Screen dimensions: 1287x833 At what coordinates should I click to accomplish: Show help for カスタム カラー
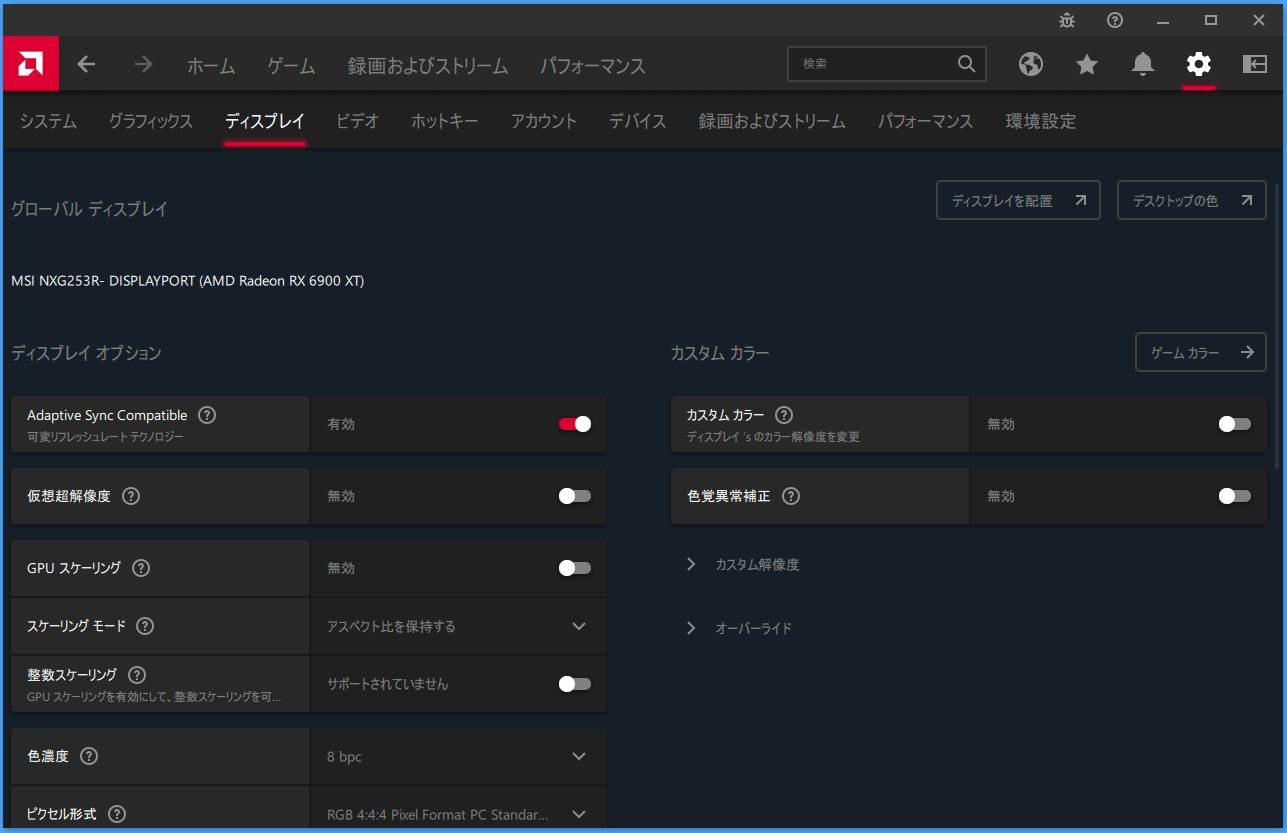pos(784,415)
